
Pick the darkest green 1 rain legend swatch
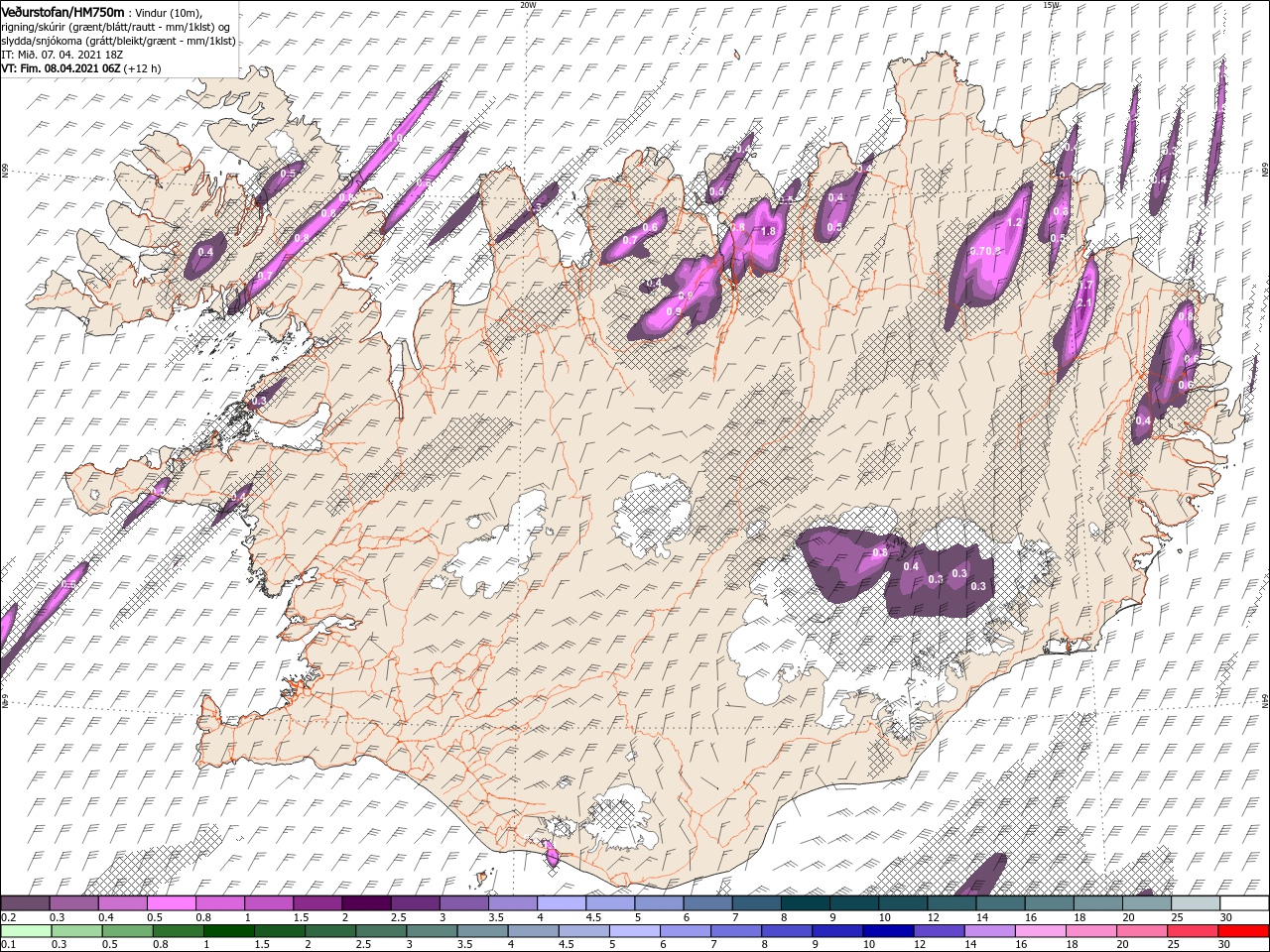228,931
